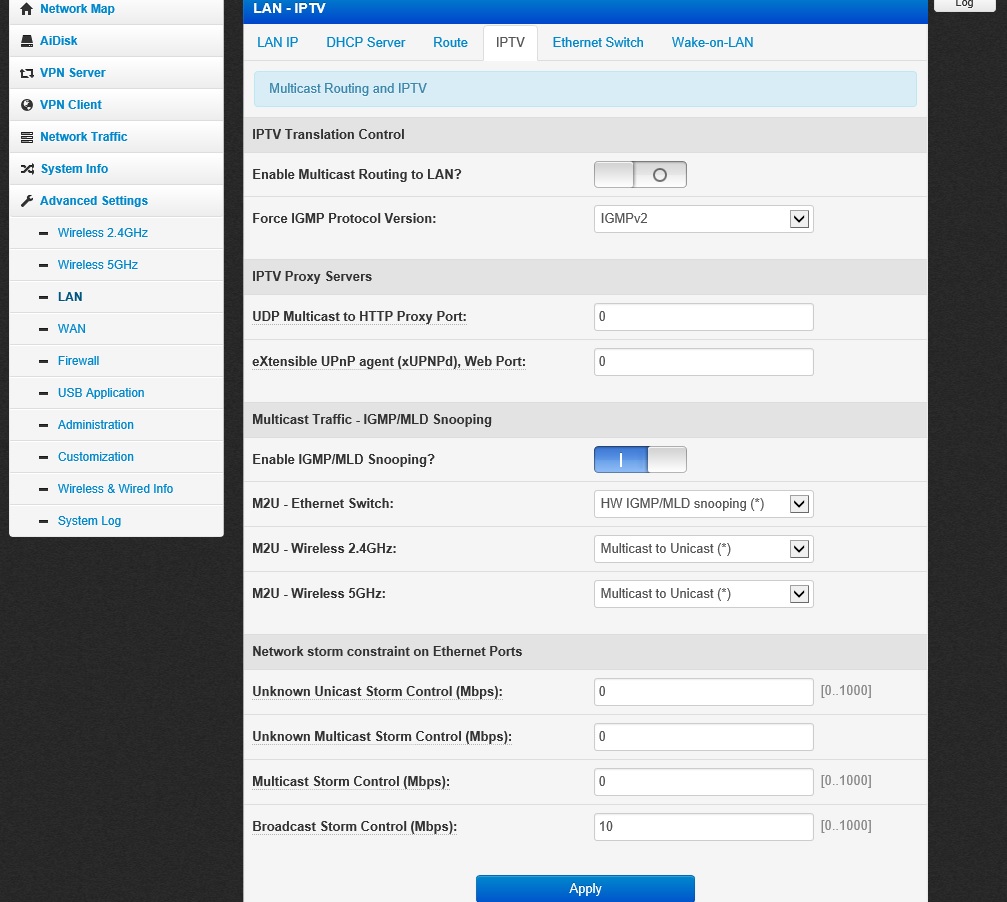Click the Multicast Storm Control (Mbps) label
This screenshot has height=902, width=1007.
coord(351,781)
